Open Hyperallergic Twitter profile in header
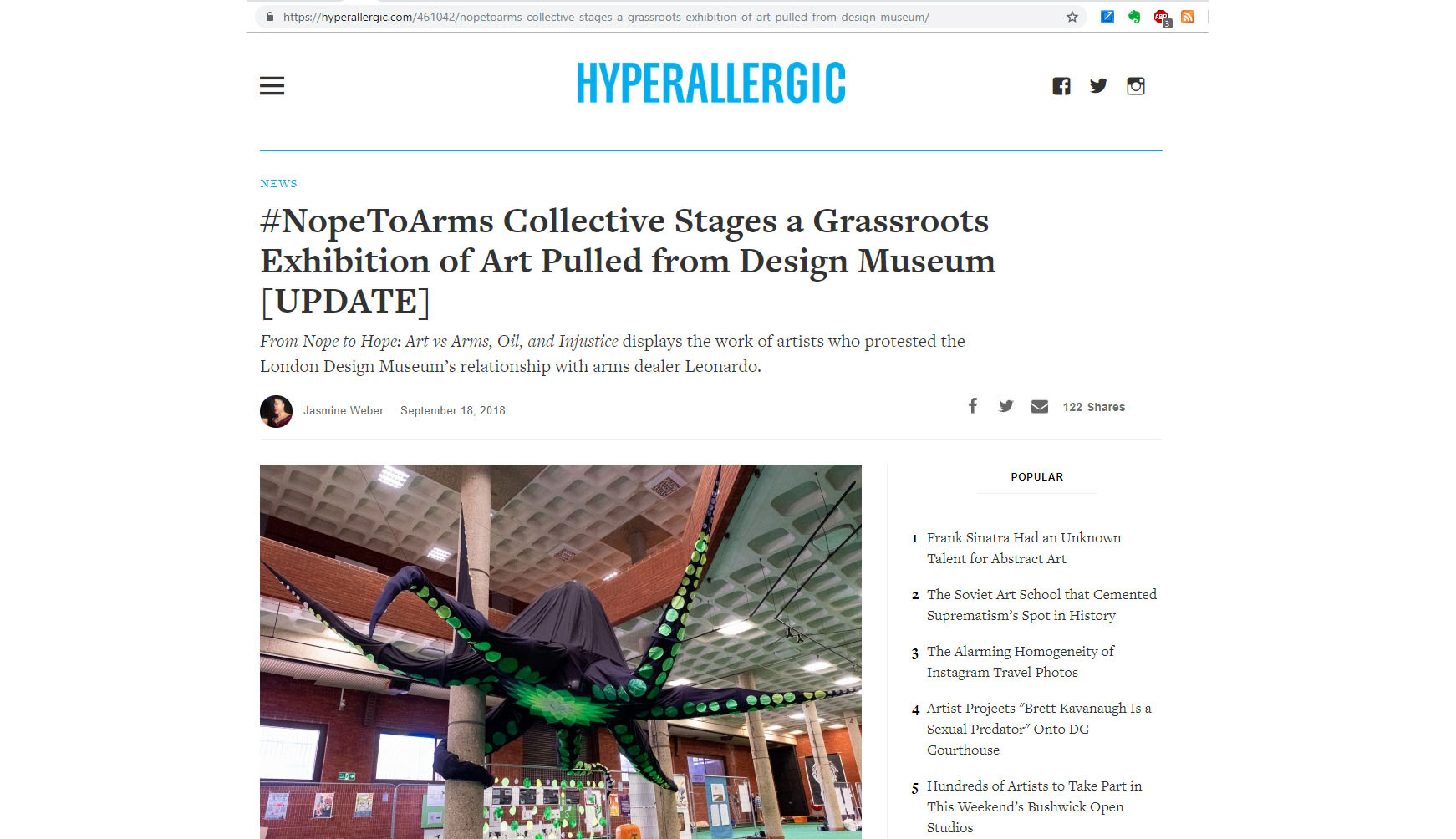The width and height of the screenshot is (1456, 839). click(1098, 86)
